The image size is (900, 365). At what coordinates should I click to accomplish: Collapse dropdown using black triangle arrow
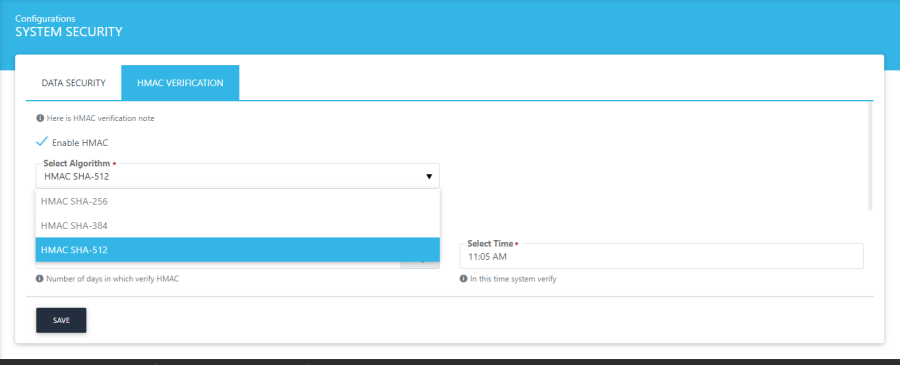point(429,177)
